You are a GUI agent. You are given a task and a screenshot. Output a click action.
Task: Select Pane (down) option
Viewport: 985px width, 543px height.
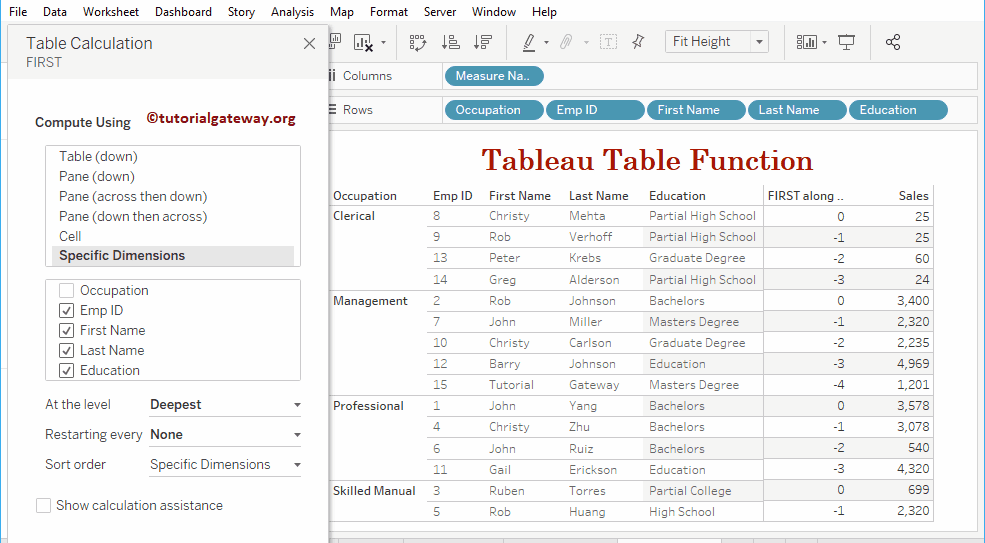pyautogui.click(x=173, y=177)
